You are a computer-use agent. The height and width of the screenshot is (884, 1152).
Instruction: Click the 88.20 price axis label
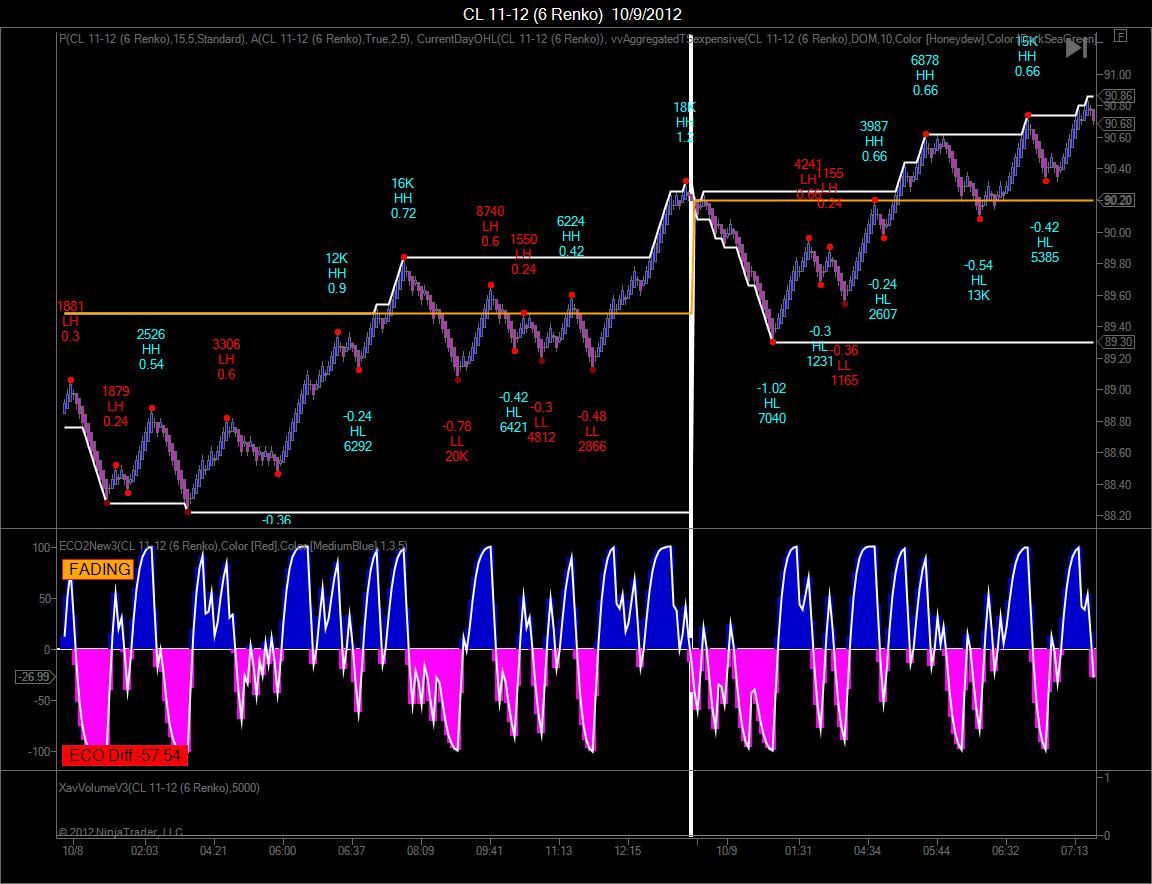(x=1117, y=516)
